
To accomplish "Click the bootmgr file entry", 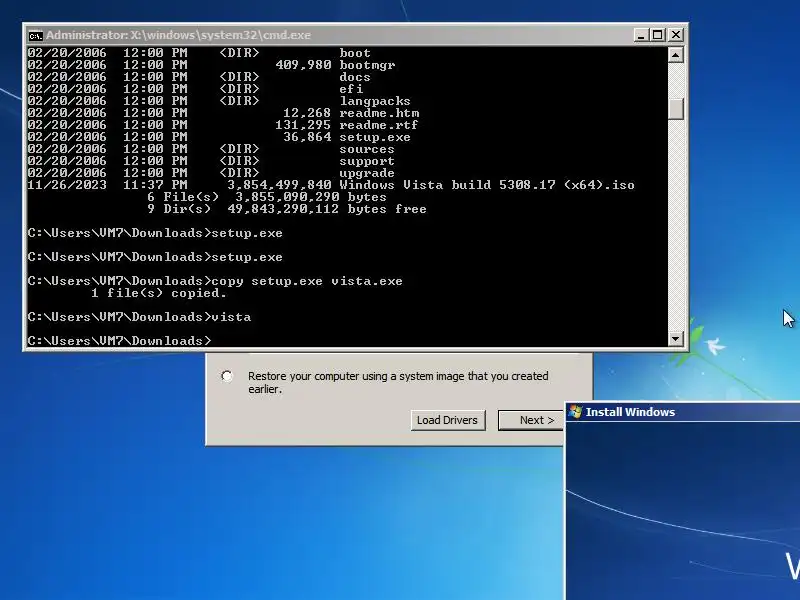I will 367,65.
